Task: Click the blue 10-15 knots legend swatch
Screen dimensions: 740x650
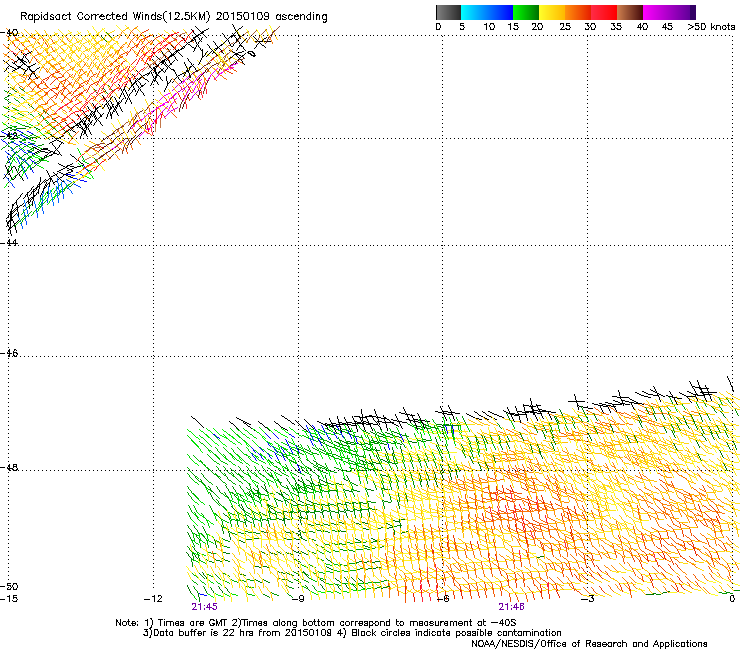Action: coord(500,12)
